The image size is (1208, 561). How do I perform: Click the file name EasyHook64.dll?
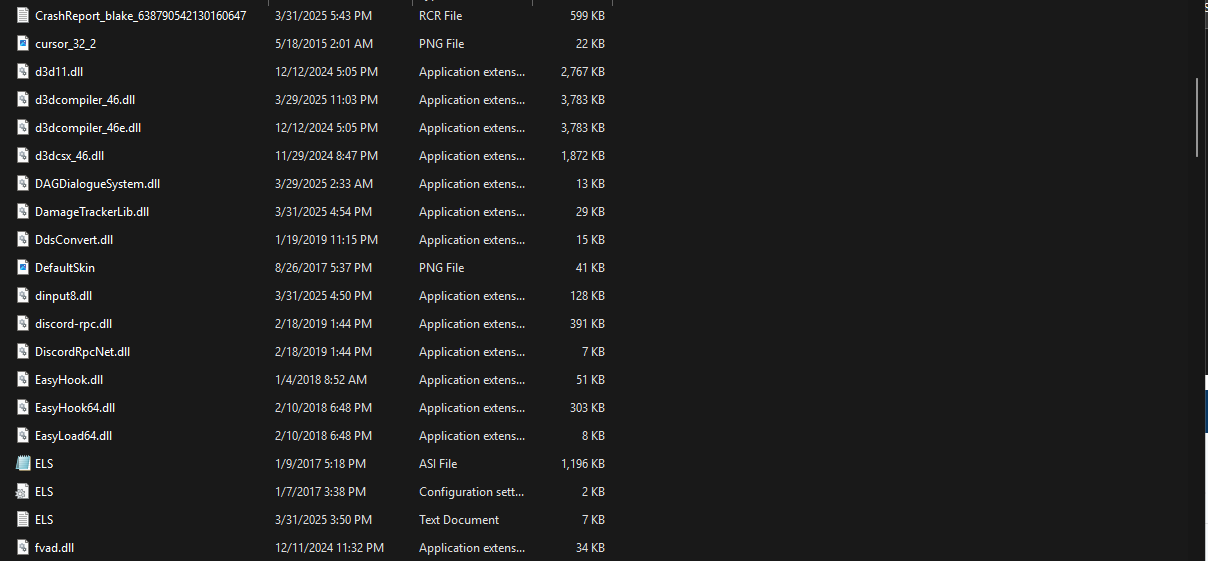(x=75, y=408)
